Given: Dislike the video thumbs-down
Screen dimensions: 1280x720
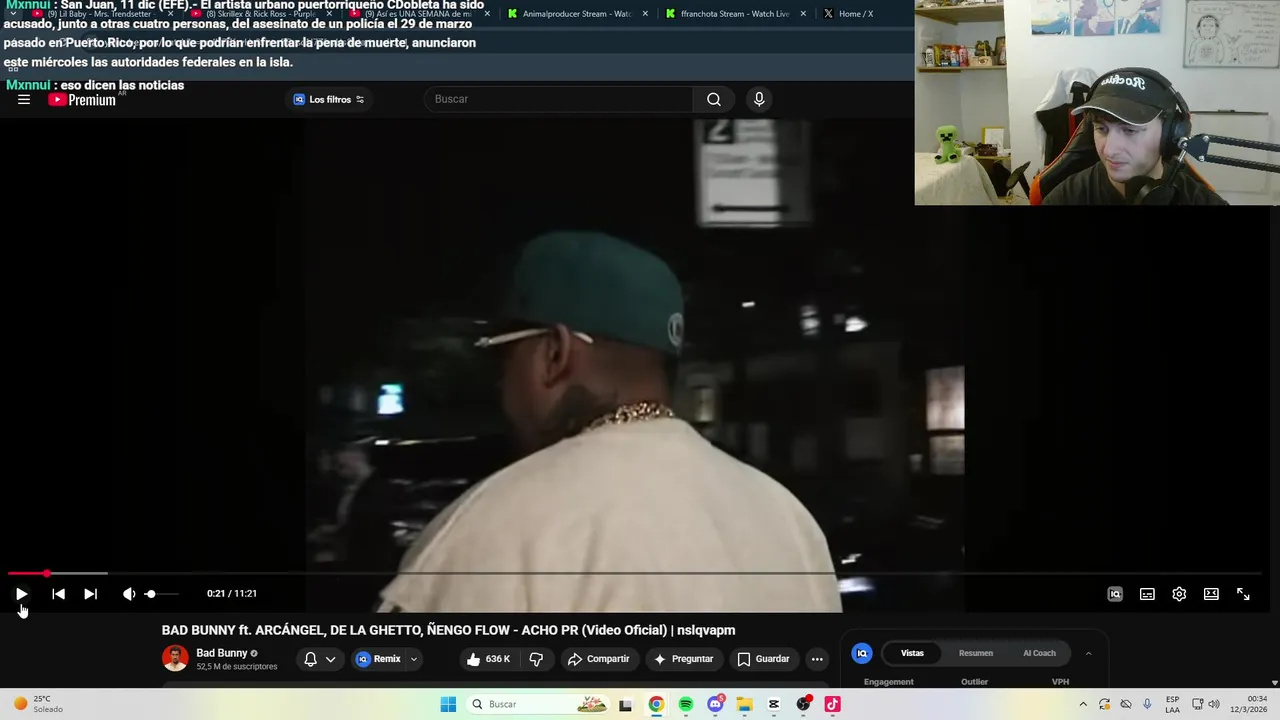Looking at the screenshot, I should (536, 659).
